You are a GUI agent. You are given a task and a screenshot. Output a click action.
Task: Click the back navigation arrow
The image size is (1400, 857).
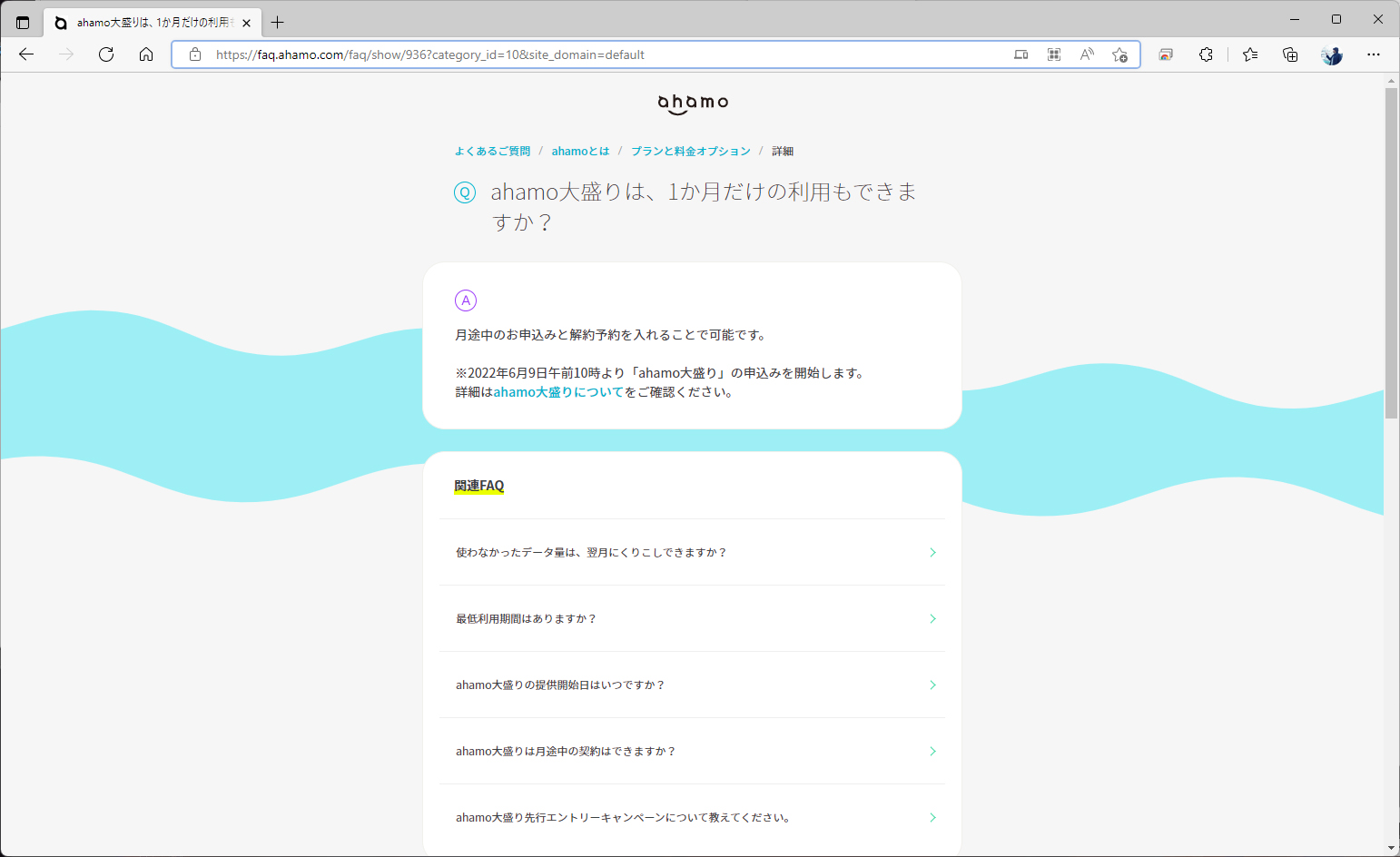coord(25,54)
